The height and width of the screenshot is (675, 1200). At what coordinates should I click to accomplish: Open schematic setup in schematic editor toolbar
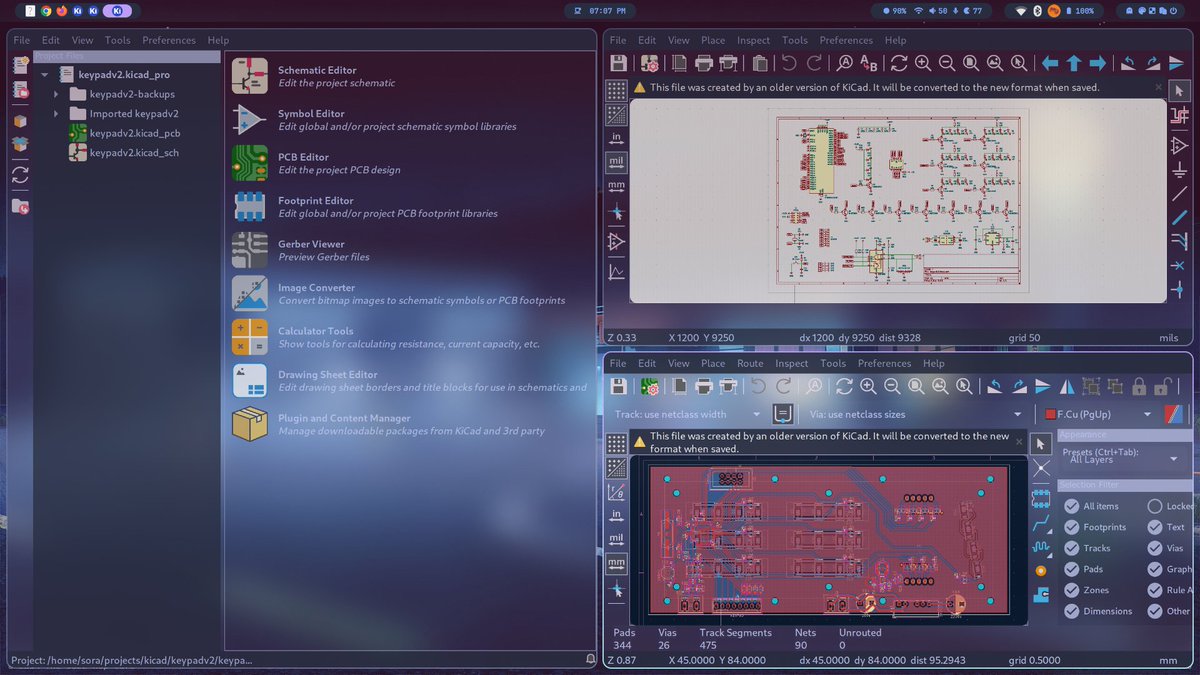pos(650,63)
